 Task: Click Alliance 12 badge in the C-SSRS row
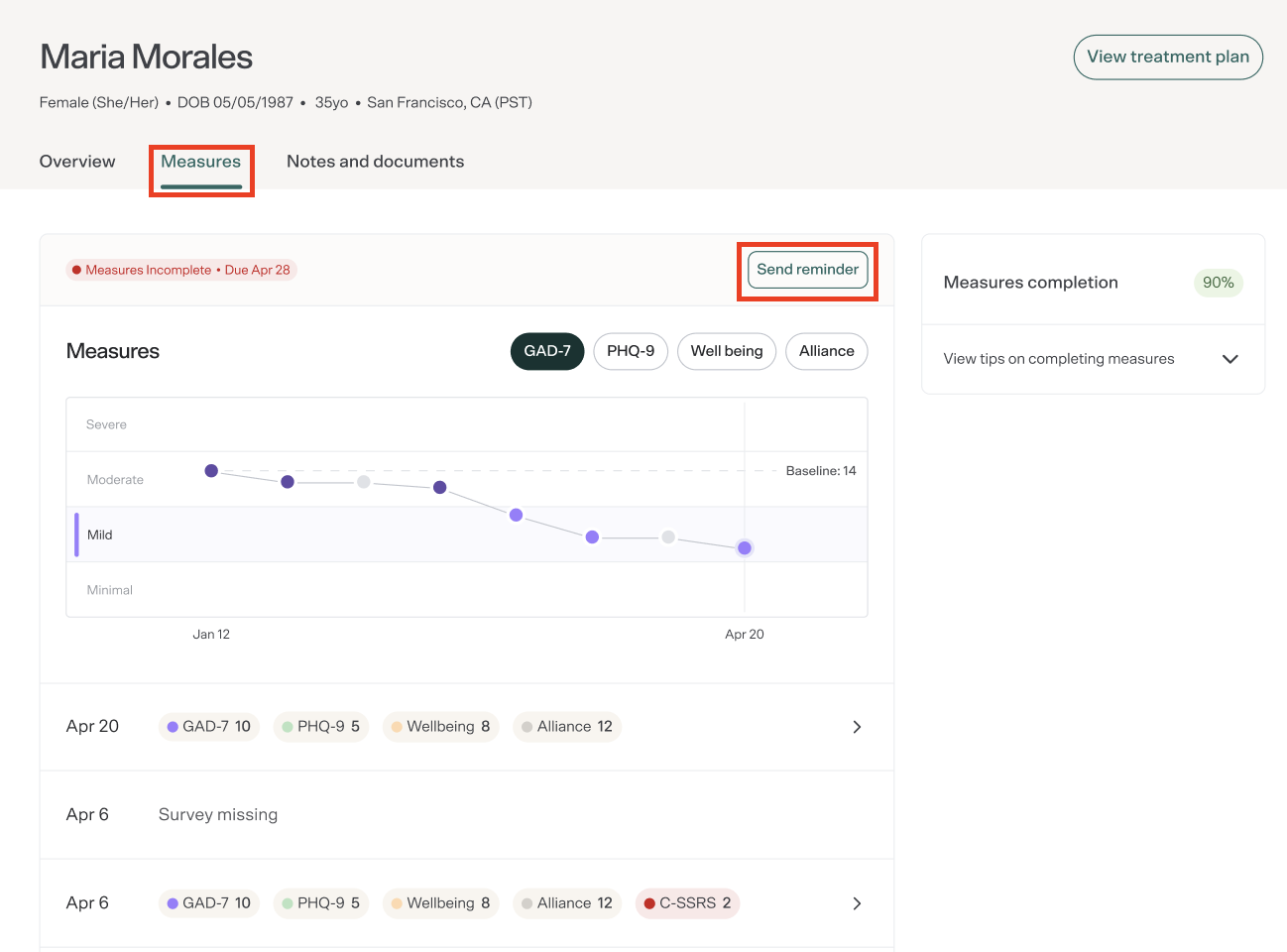[x=567, y=903]
